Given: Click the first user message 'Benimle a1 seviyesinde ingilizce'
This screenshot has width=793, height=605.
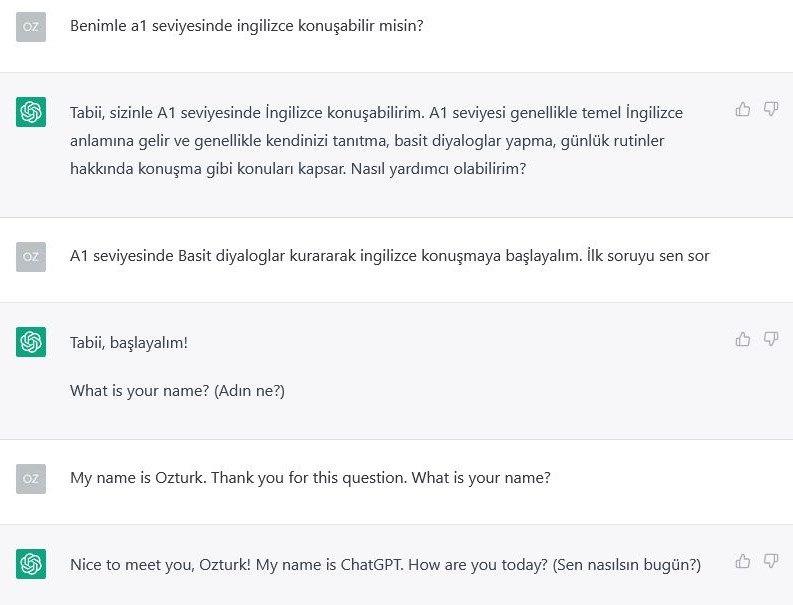Looking at the screenshot, I should (246, 26).
